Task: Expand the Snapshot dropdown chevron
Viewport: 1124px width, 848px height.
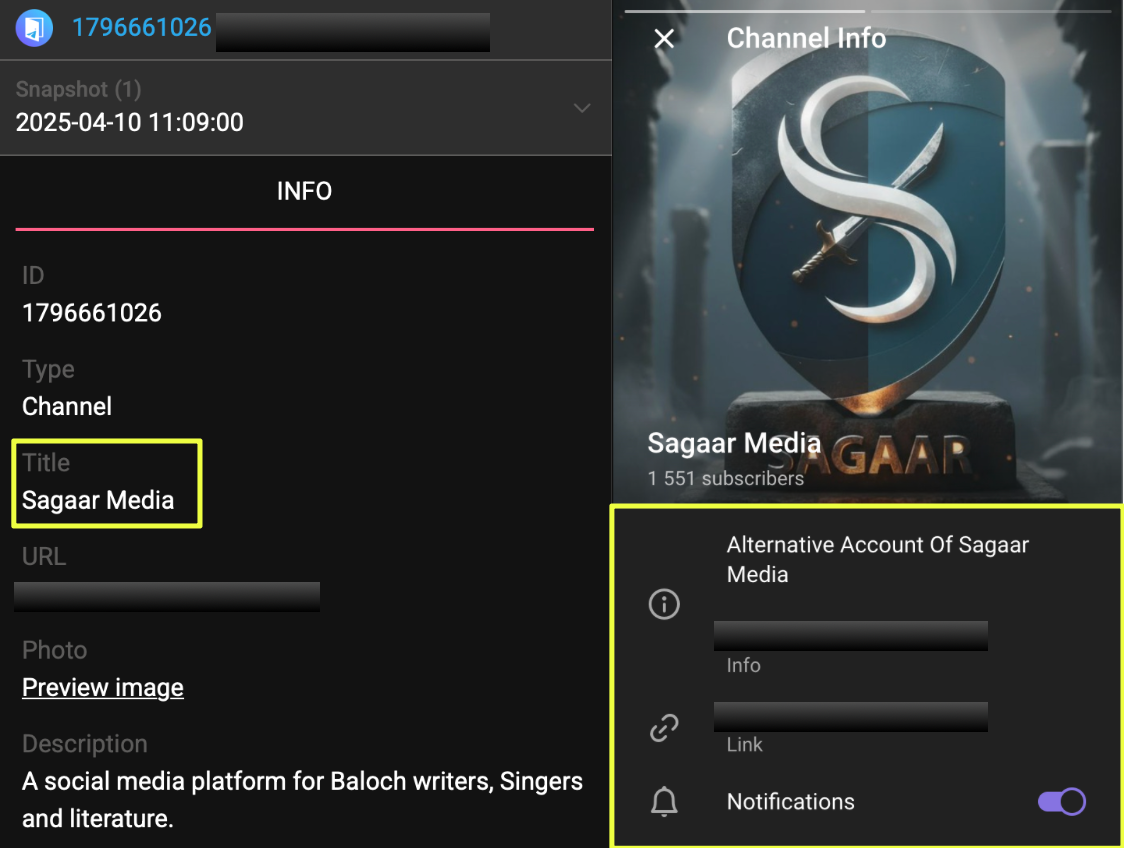Action: [582, 108]
